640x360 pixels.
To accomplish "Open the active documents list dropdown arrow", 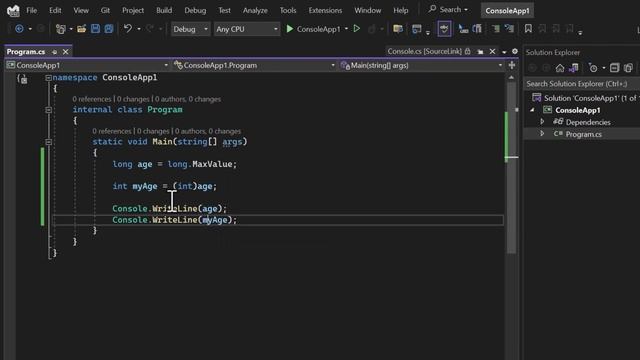I will (504, 52).
